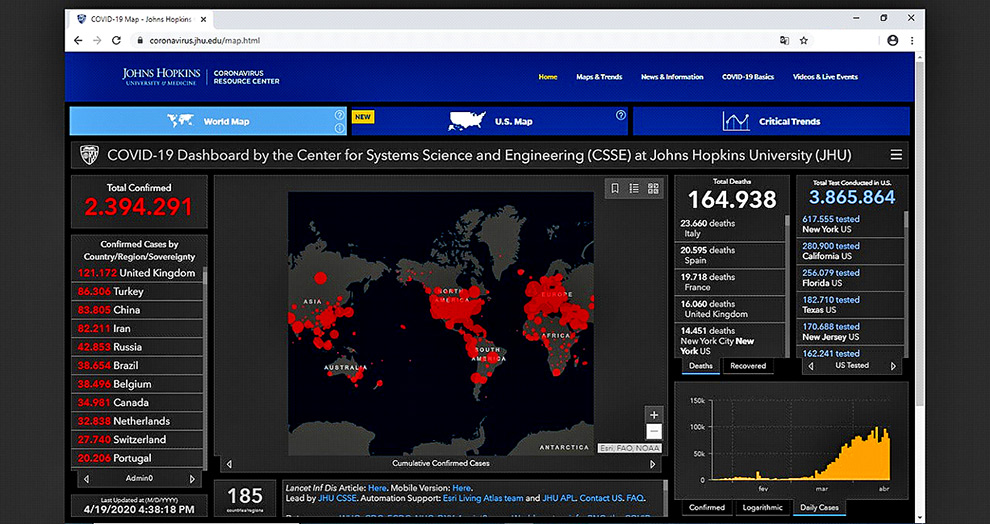The height and width of the screenshot is (524, 990).
Task: Open the JHU APL link
Action: coord(558,498)
